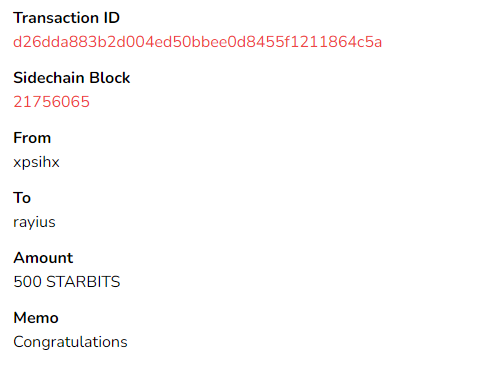Click the Amount field label
Screen dimensions: 496x366
[x=43, y=258]
